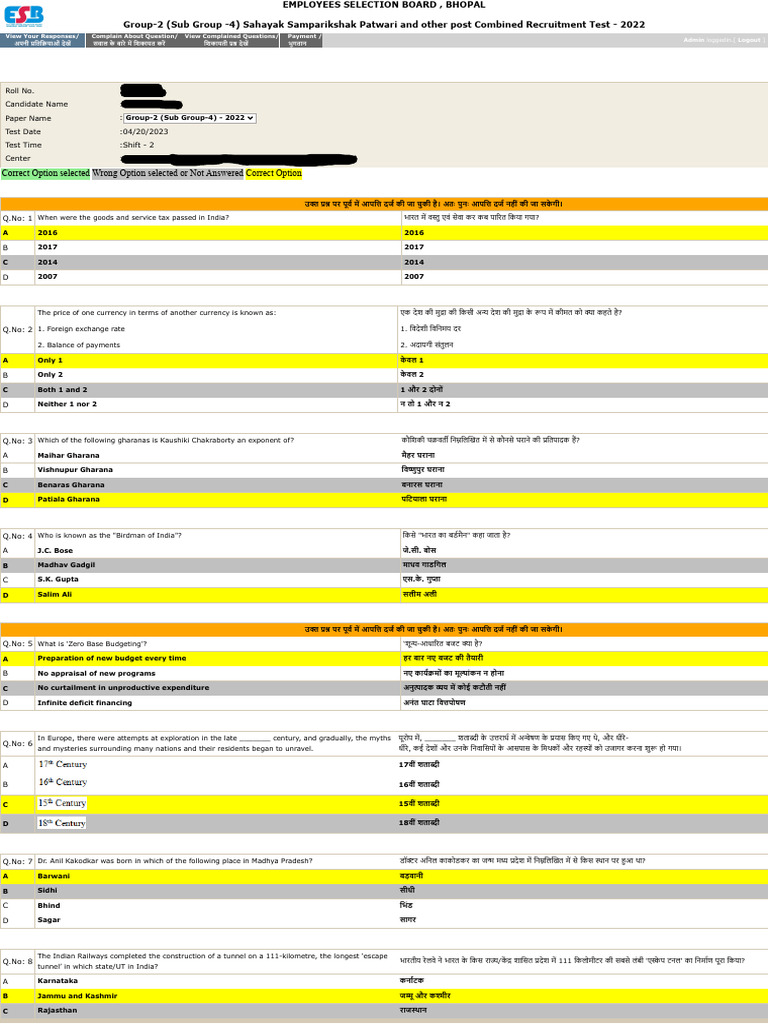
Task: Click the Q.No: 3 label
Action: (x=17, y=441)
